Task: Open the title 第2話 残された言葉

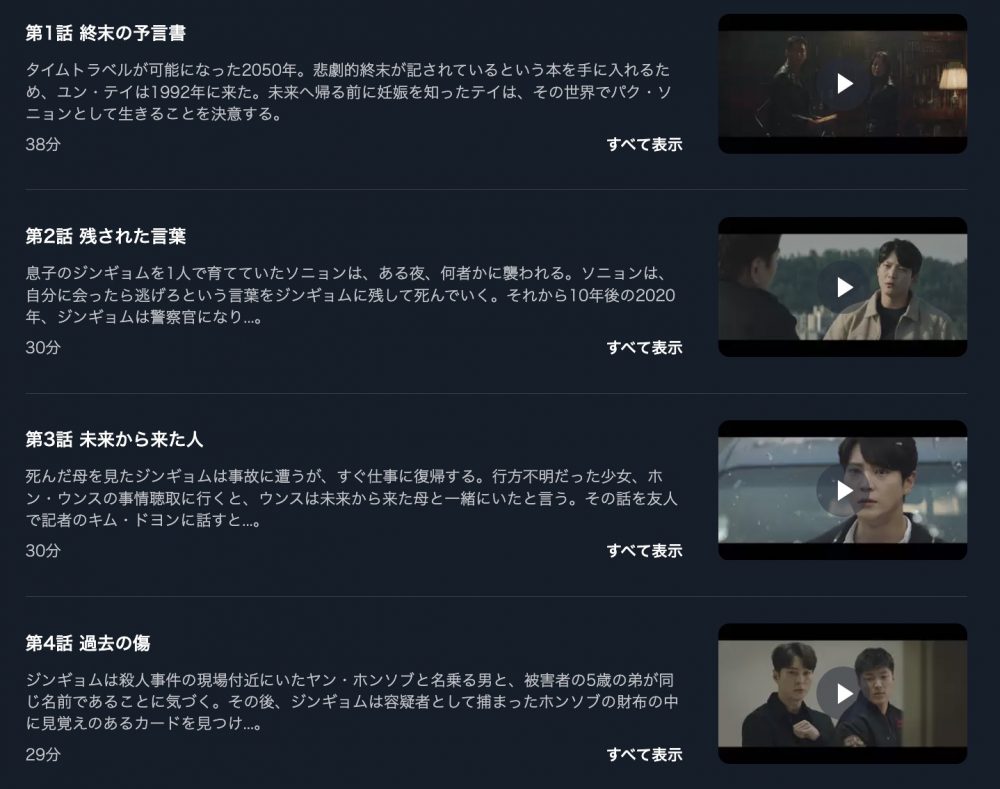Action: coord(105,237)
